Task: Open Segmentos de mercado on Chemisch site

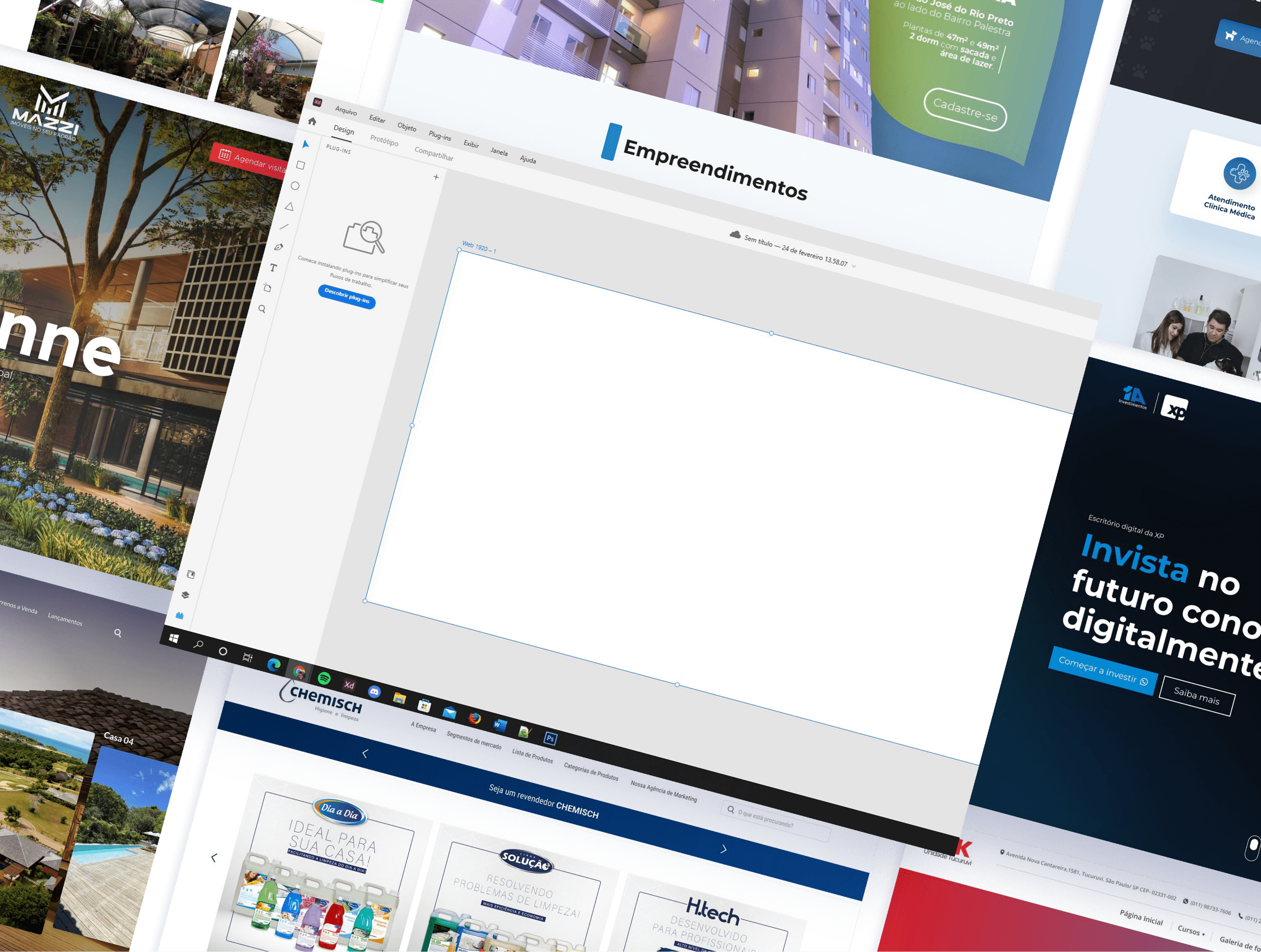Action: [474, 741]
